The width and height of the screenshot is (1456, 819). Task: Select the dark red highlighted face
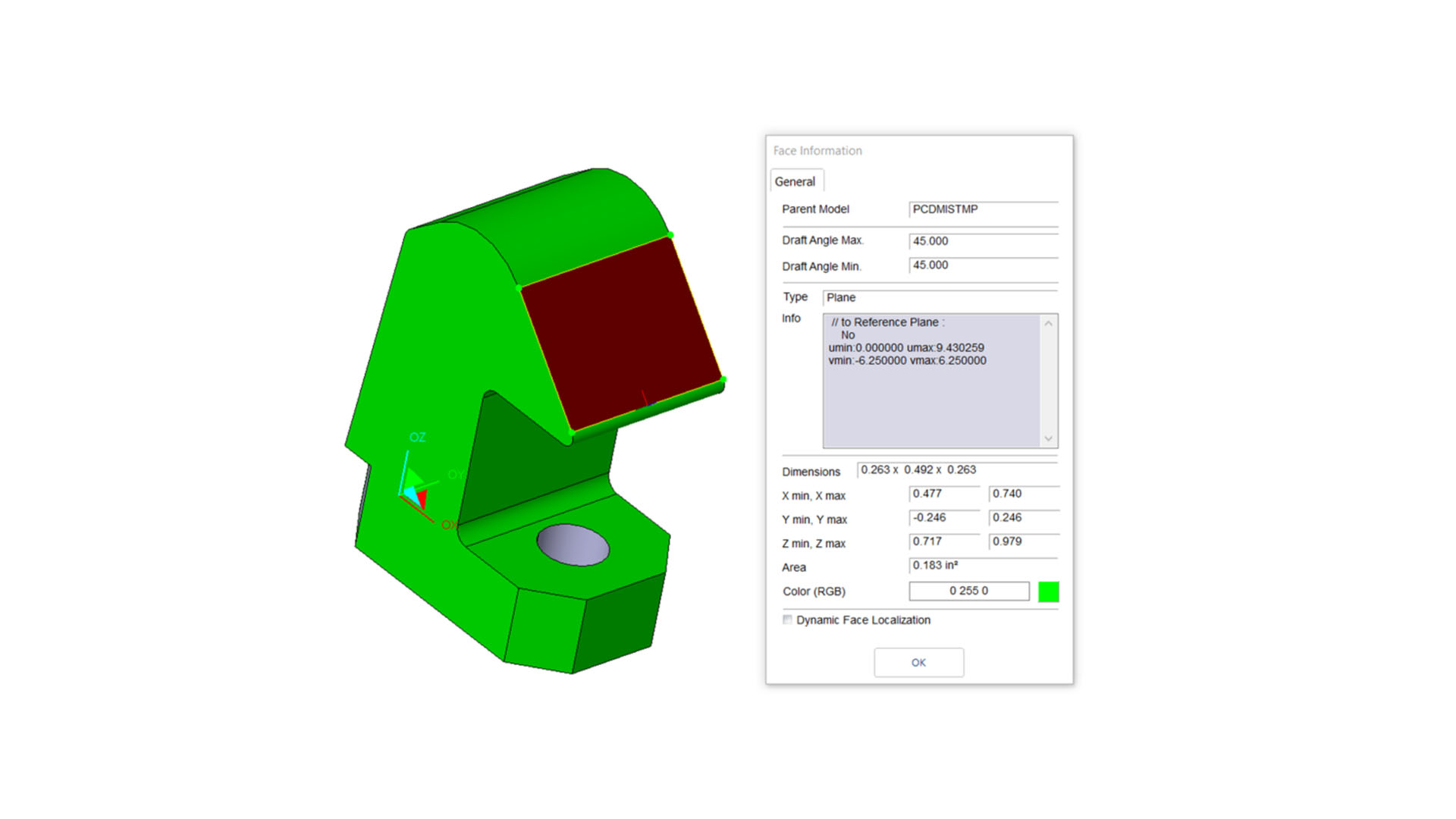point(621,334)
